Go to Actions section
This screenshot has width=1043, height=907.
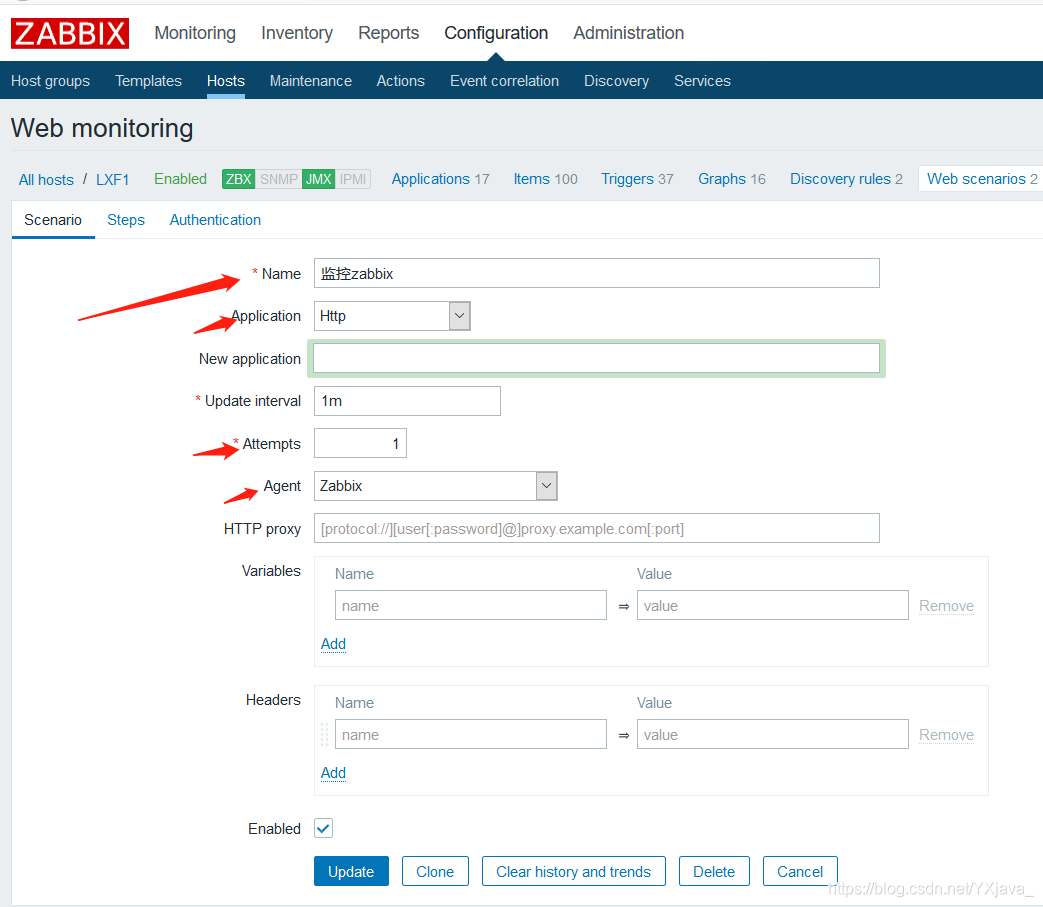tap(400, 80)
